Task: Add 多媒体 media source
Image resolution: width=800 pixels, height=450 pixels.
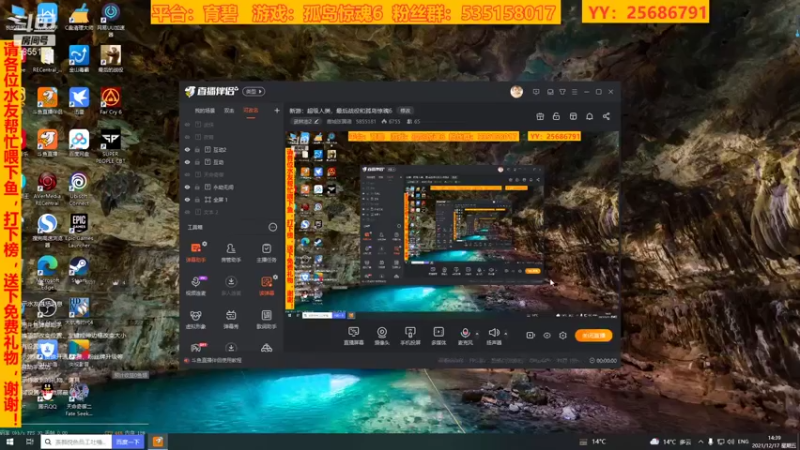Action: point(438,336)
